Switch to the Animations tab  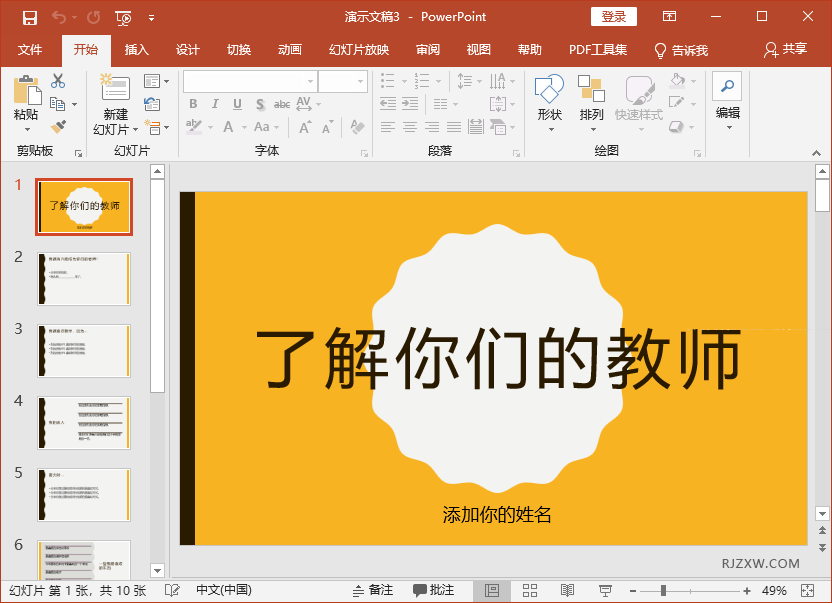pos(289,50)
